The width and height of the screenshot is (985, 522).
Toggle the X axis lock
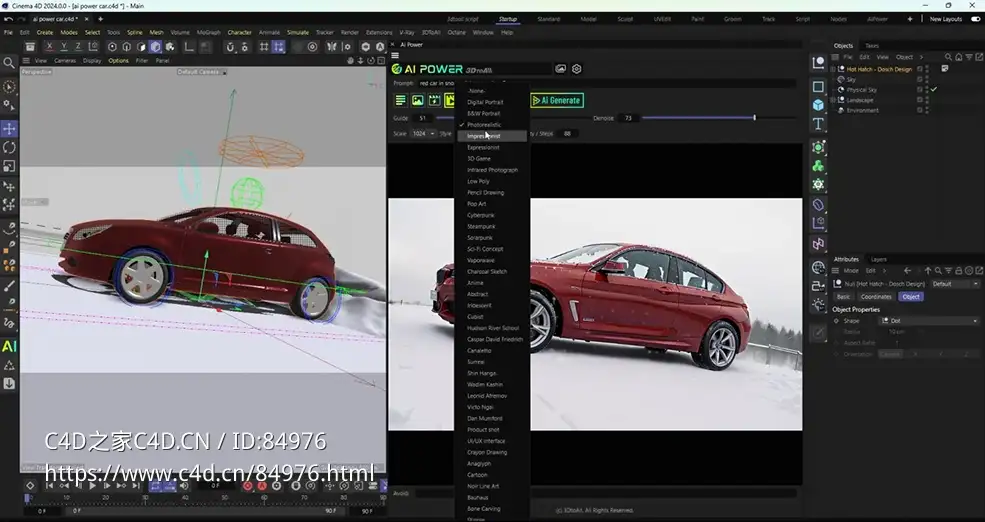[49, 46]
